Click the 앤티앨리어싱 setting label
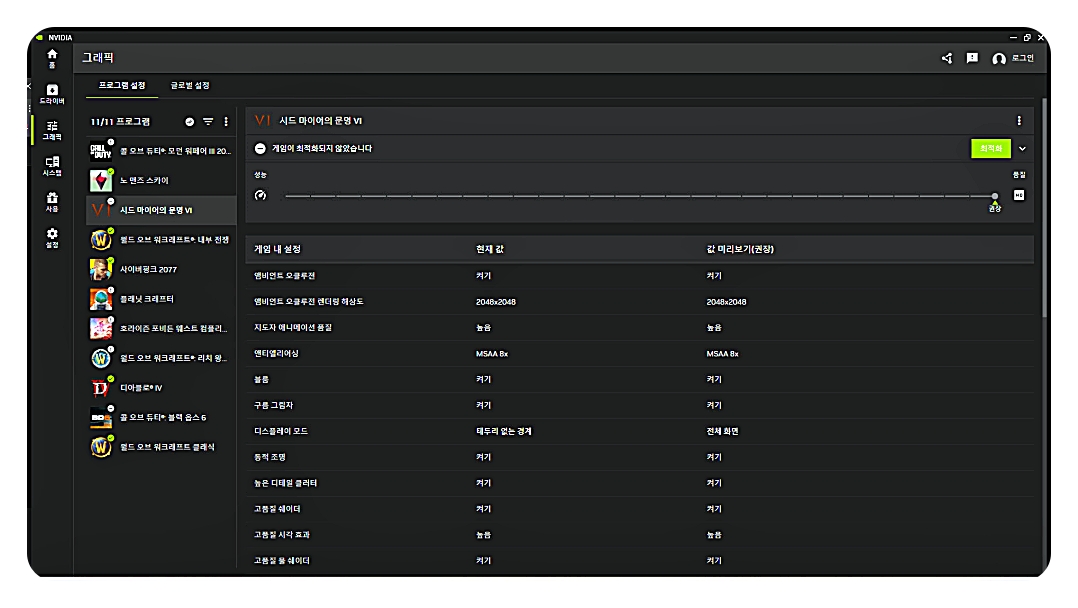The height and width of the screenshot is (608, 1078). click(276, 354)
